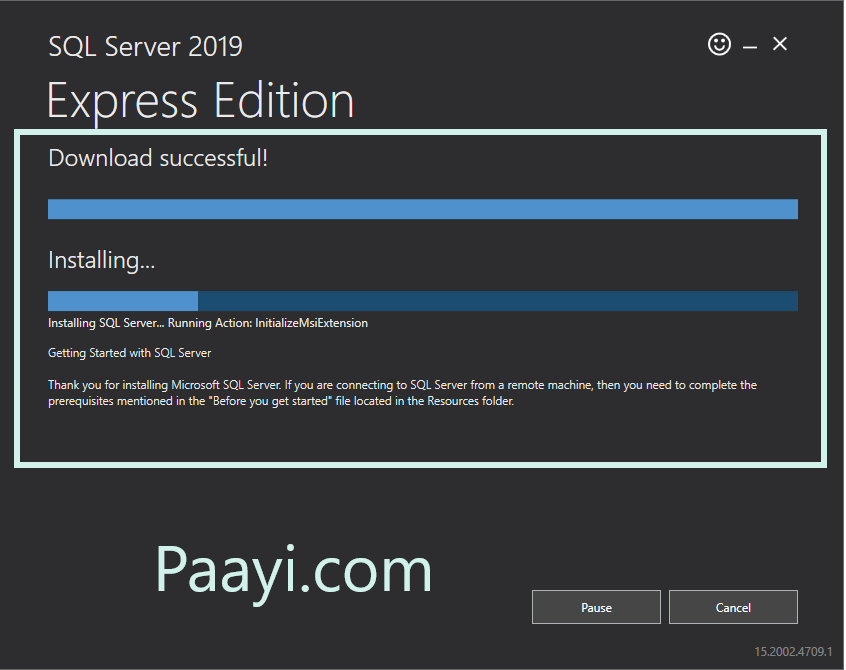
Task: Pause the SQL Server installation
Action: 596,607
